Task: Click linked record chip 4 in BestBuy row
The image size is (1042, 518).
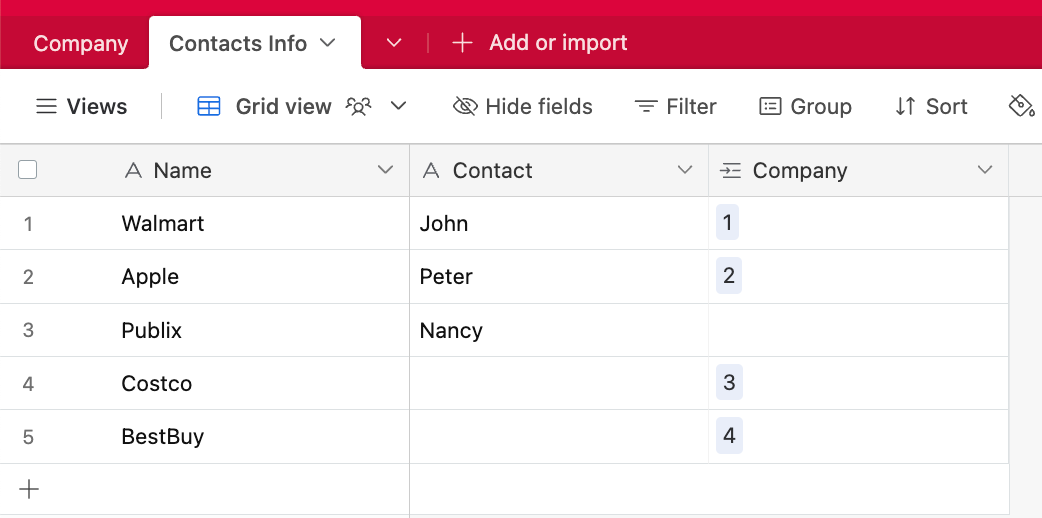Action: [729, 436]
